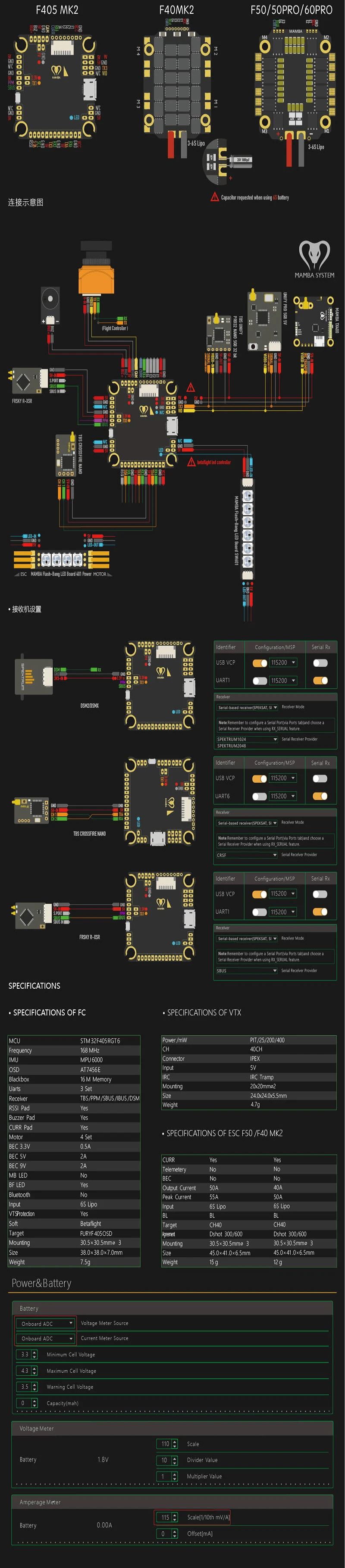The height and width of the screenshot is (1568, 345).
Task: Open Current Meter Source Onboard ADC dropdown
Action: 45,1338
